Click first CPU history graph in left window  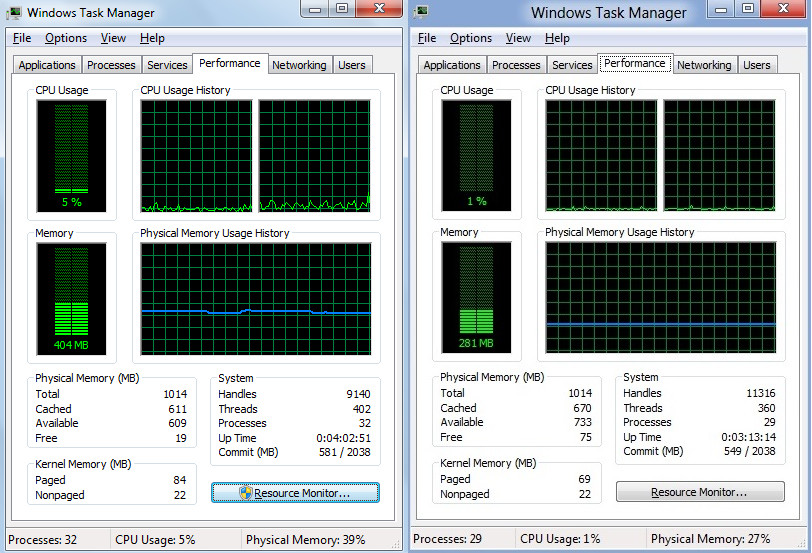196,156
